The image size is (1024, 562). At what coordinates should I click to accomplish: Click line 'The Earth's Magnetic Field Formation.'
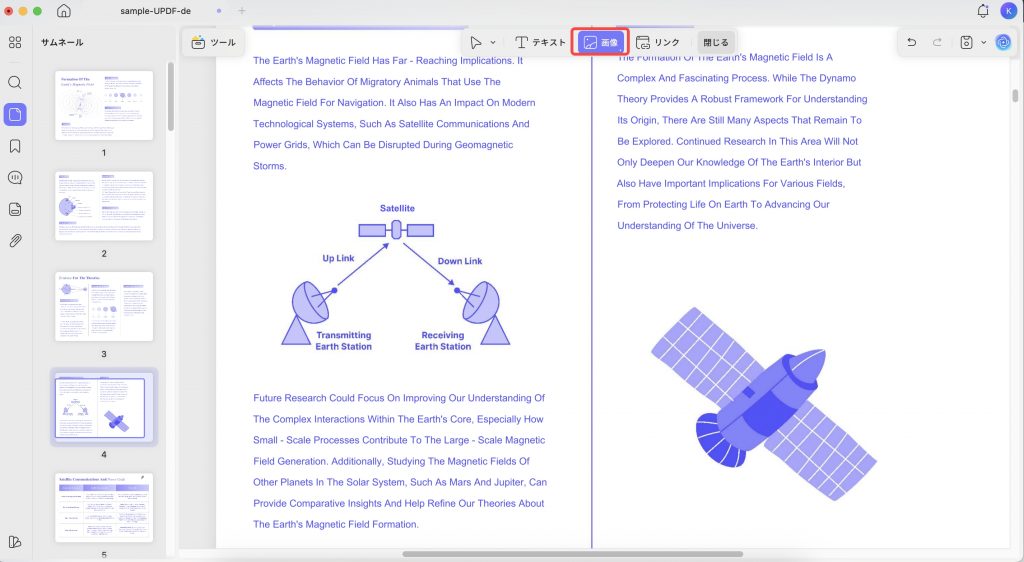tap(336, 524)
